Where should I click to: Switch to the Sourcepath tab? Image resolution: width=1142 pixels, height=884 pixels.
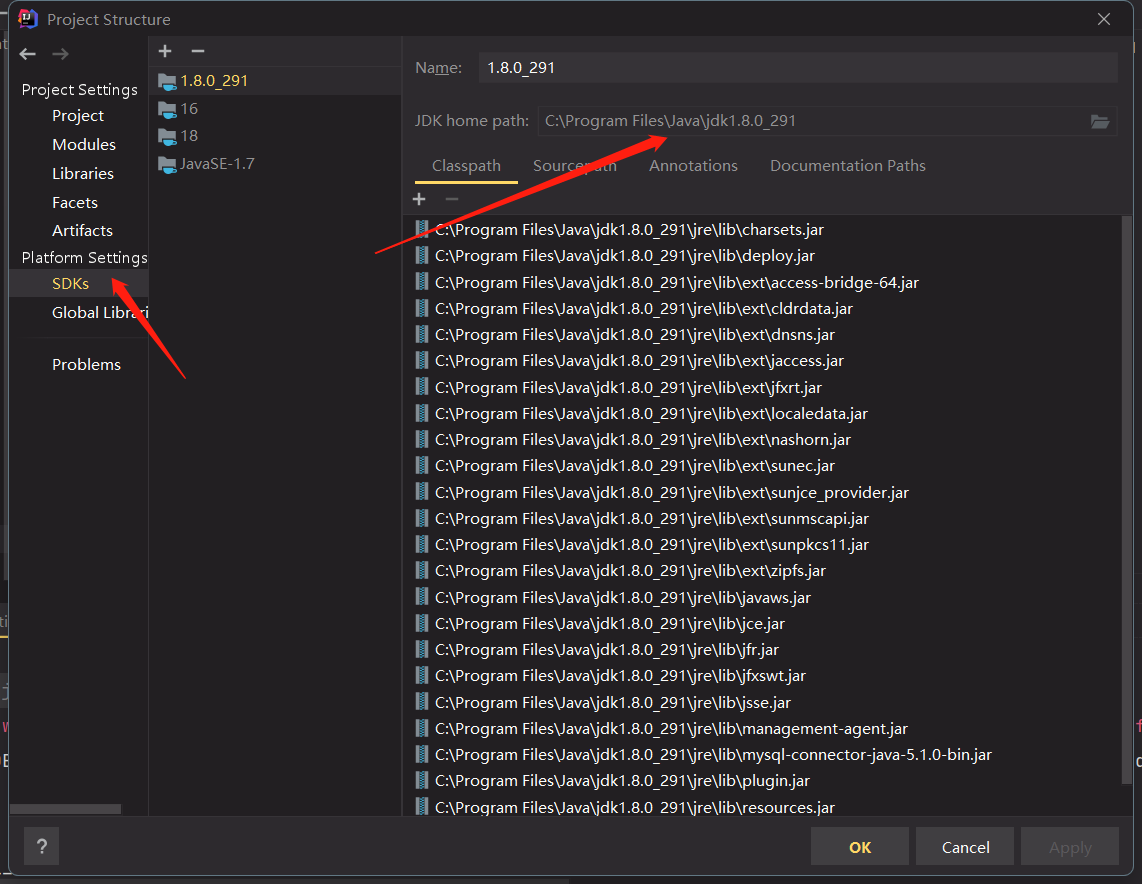[575, 166]
